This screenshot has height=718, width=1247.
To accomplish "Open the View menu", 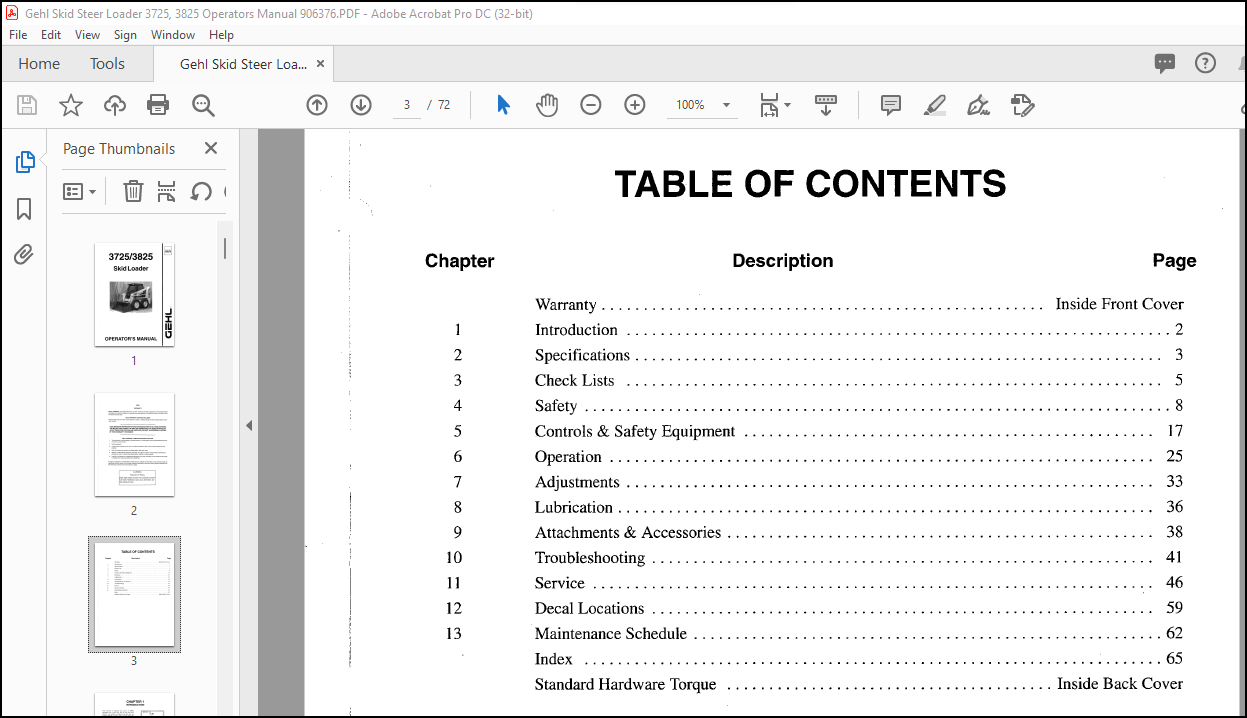I will pos(87,34).
